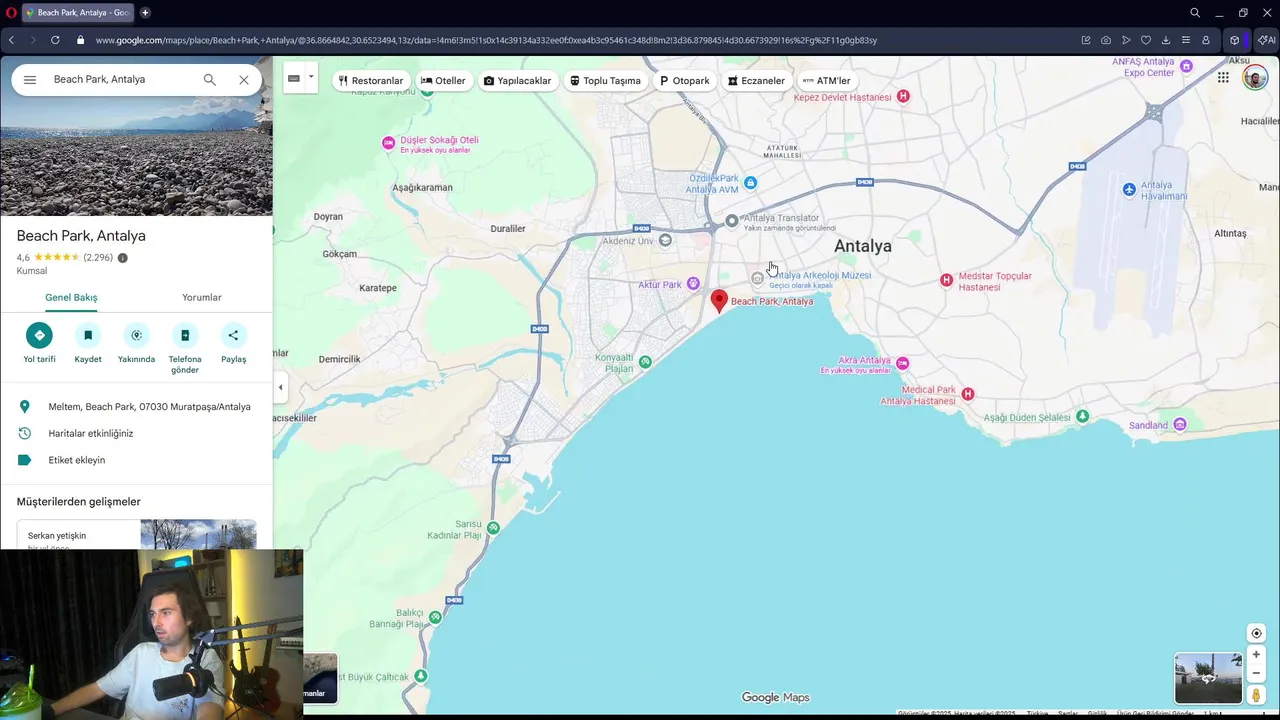
Task: Click the Antalya Translator marker
Action: (732, 220)
